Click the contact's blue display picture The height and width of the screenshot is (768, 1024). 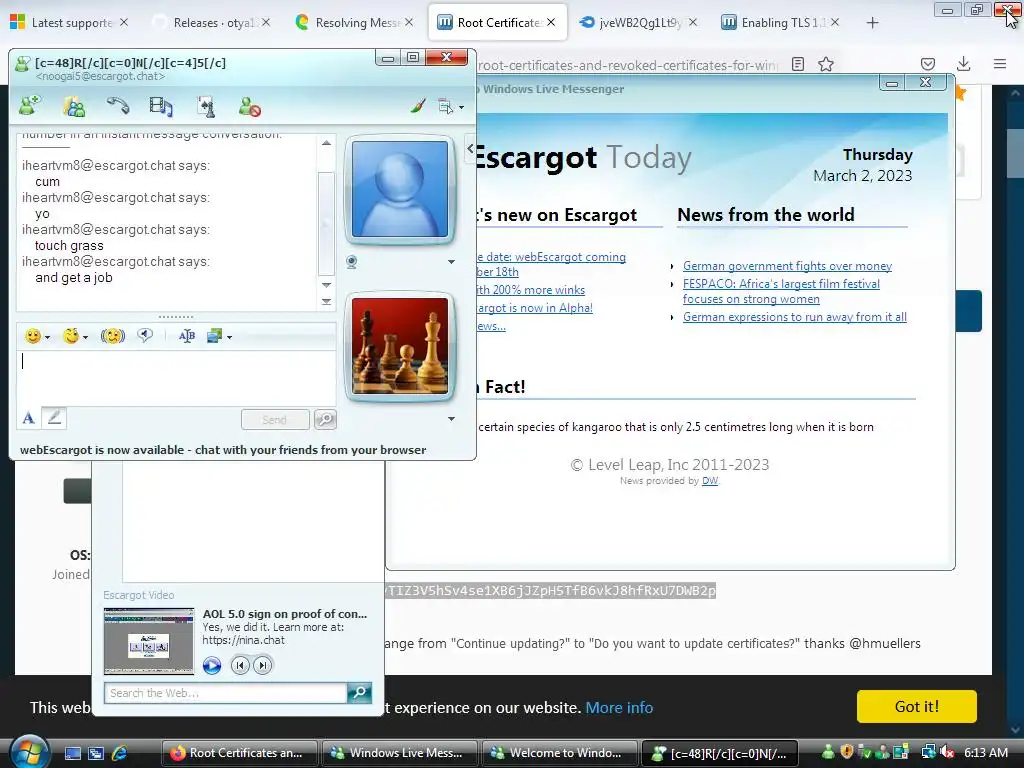point(400,189)
